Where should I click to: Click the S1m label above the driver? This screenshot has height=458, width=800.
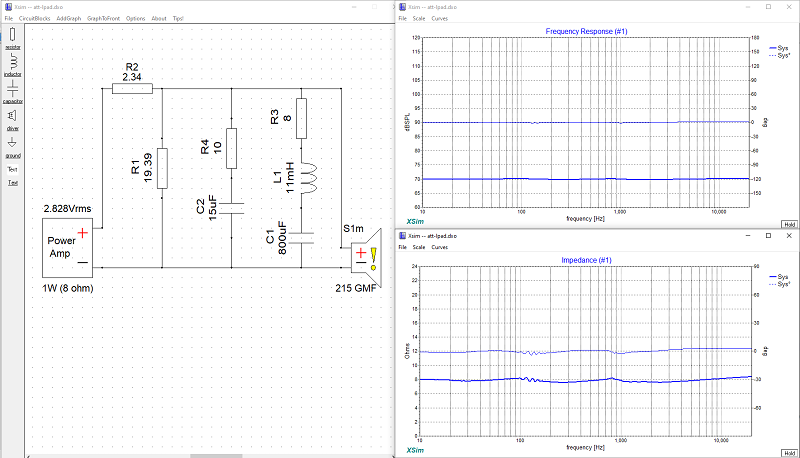point(354,228)
